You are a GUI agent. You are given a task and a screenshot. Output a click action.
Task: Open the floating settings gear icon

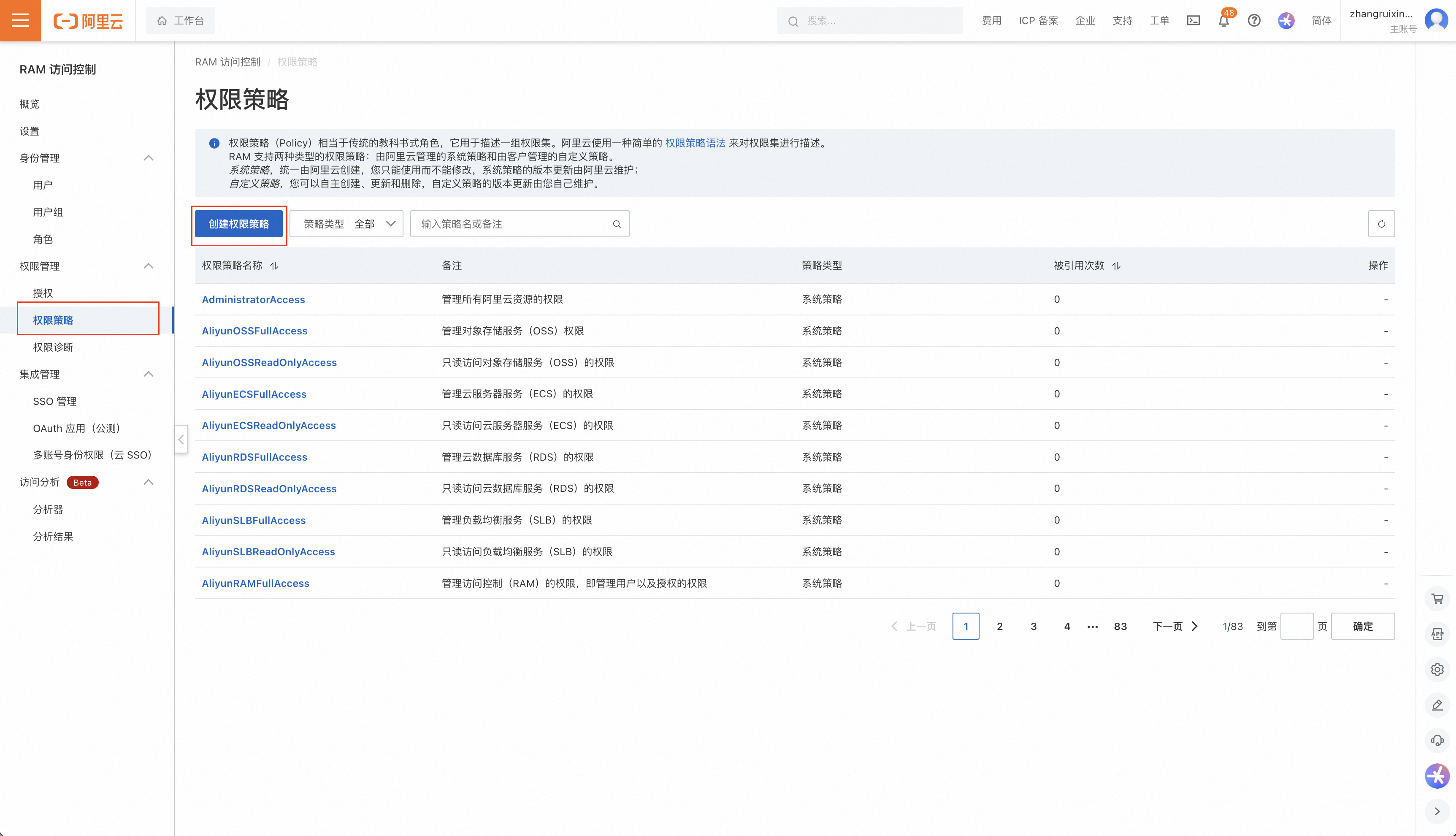tap(1437, 670)
